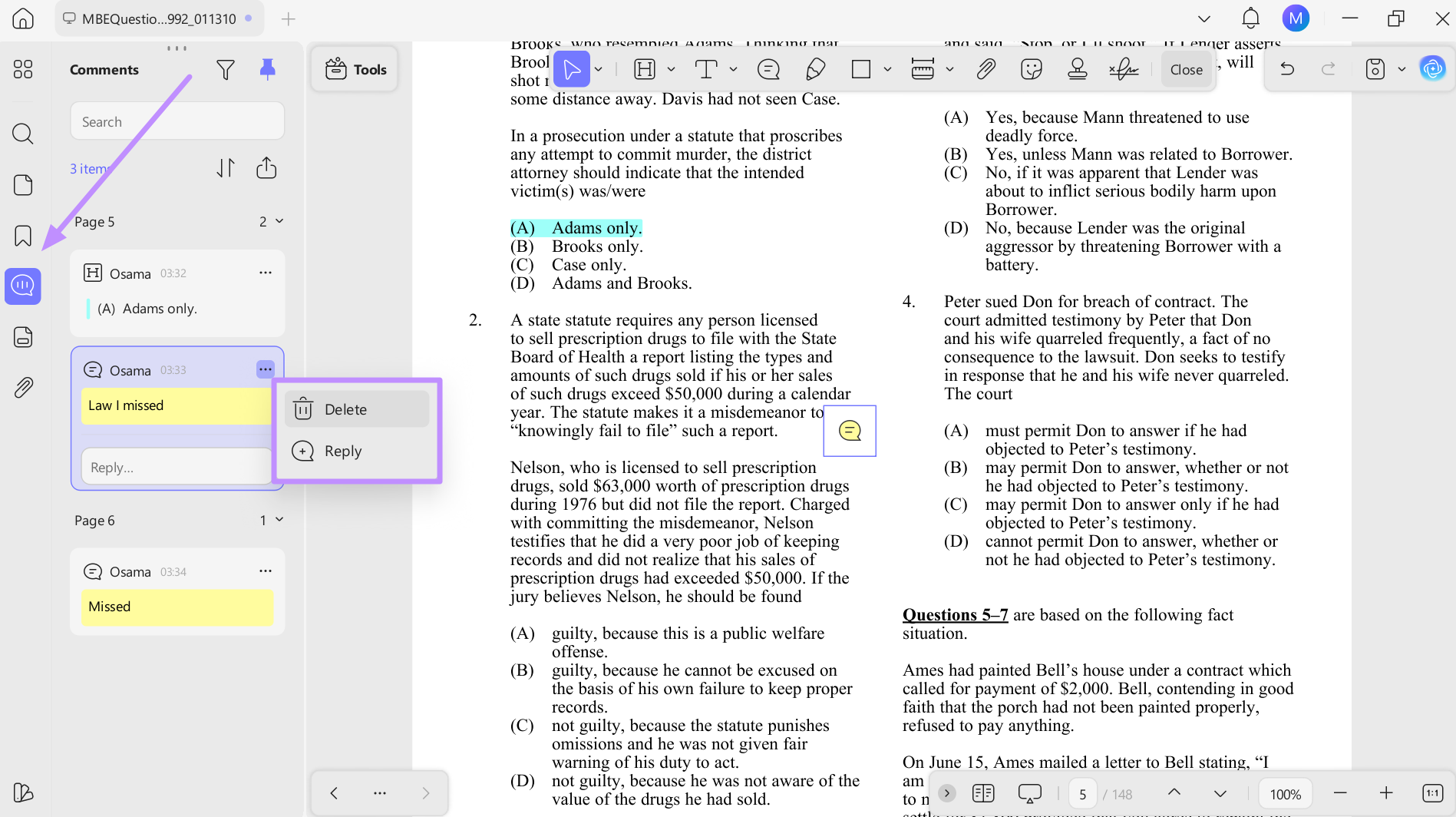Open the shape tool dropdown arrow
The height and width of the screenshot is (817, 1456).
(888, 70)
